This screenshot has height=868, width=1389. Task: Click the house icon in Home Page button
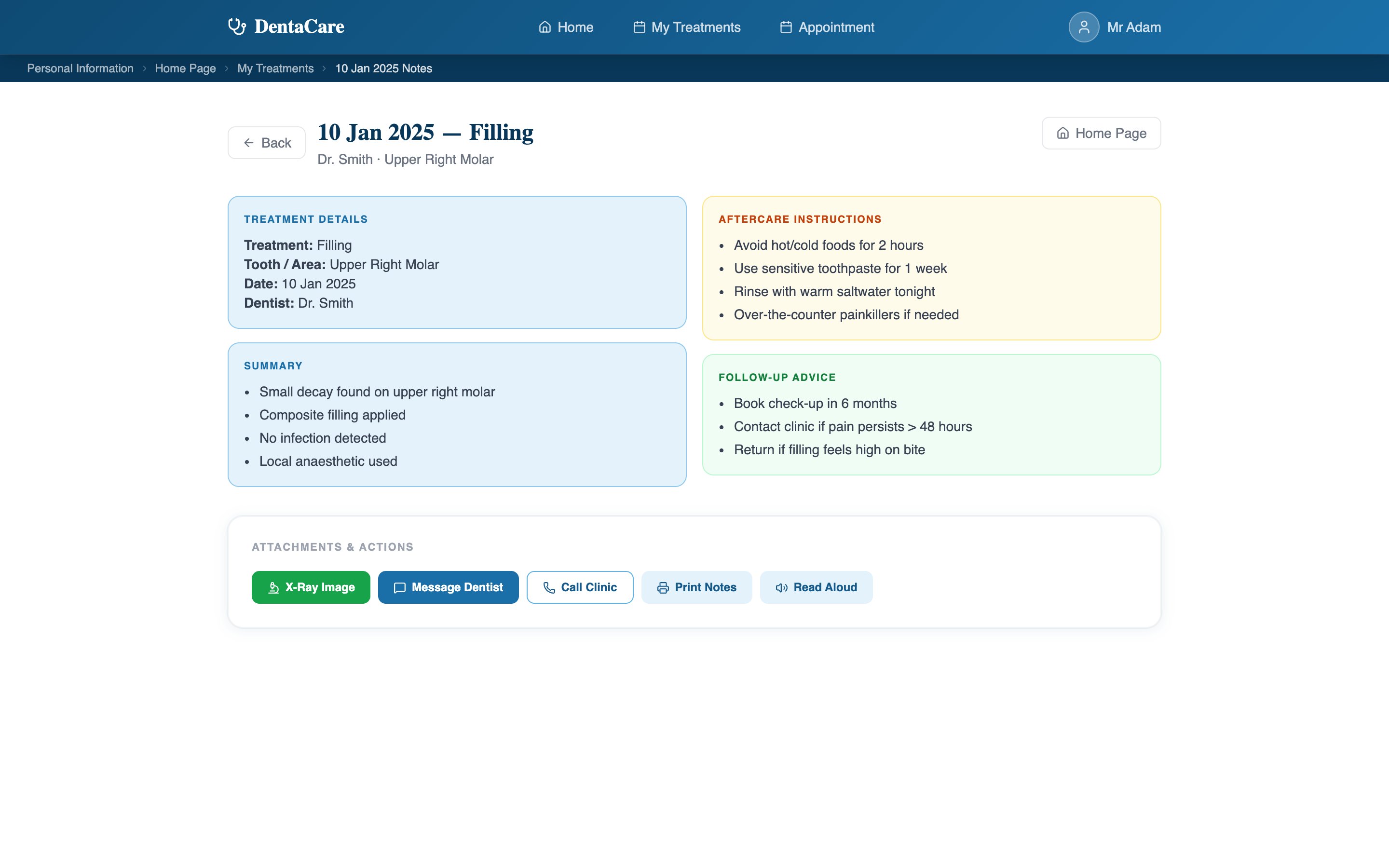click(1063, 133)
